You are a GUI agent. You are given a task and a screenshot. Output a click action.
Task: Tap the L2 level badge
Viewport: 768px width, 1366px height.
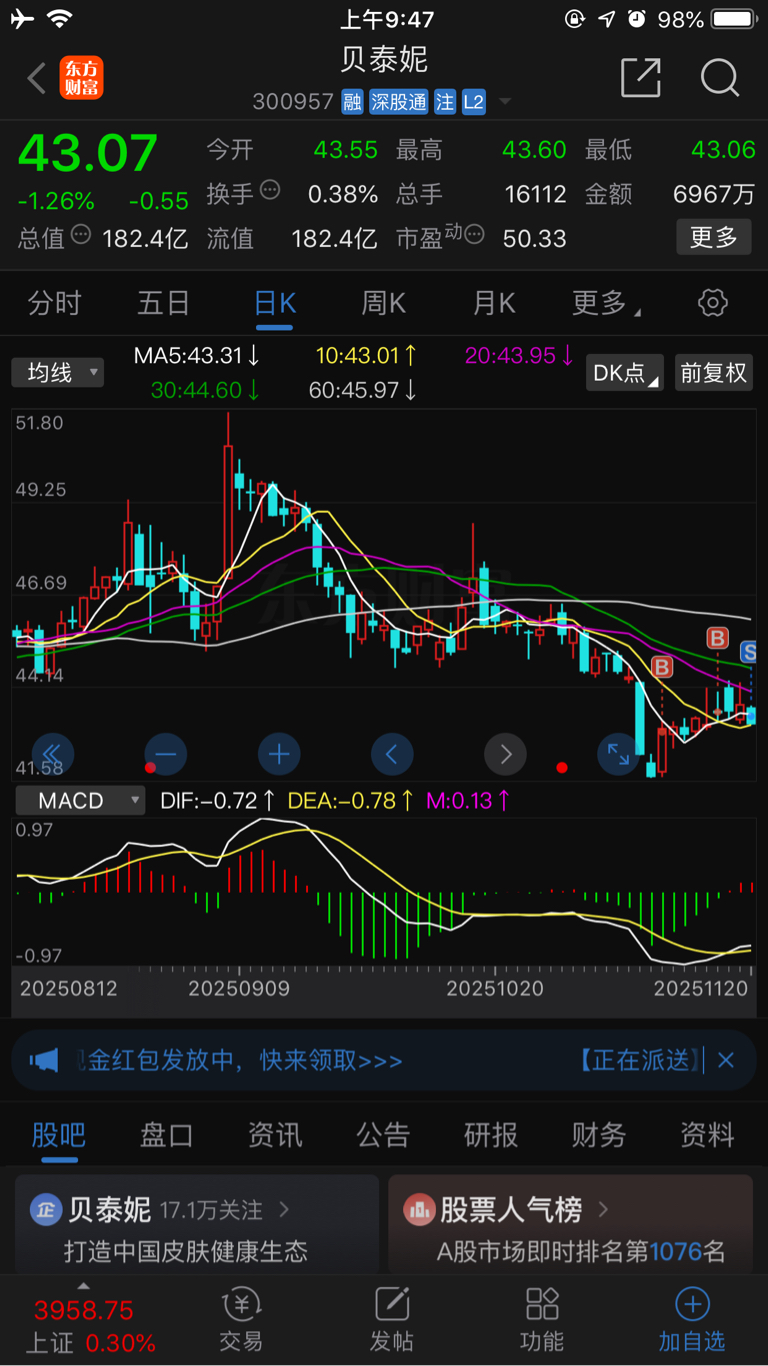(474, 102)
